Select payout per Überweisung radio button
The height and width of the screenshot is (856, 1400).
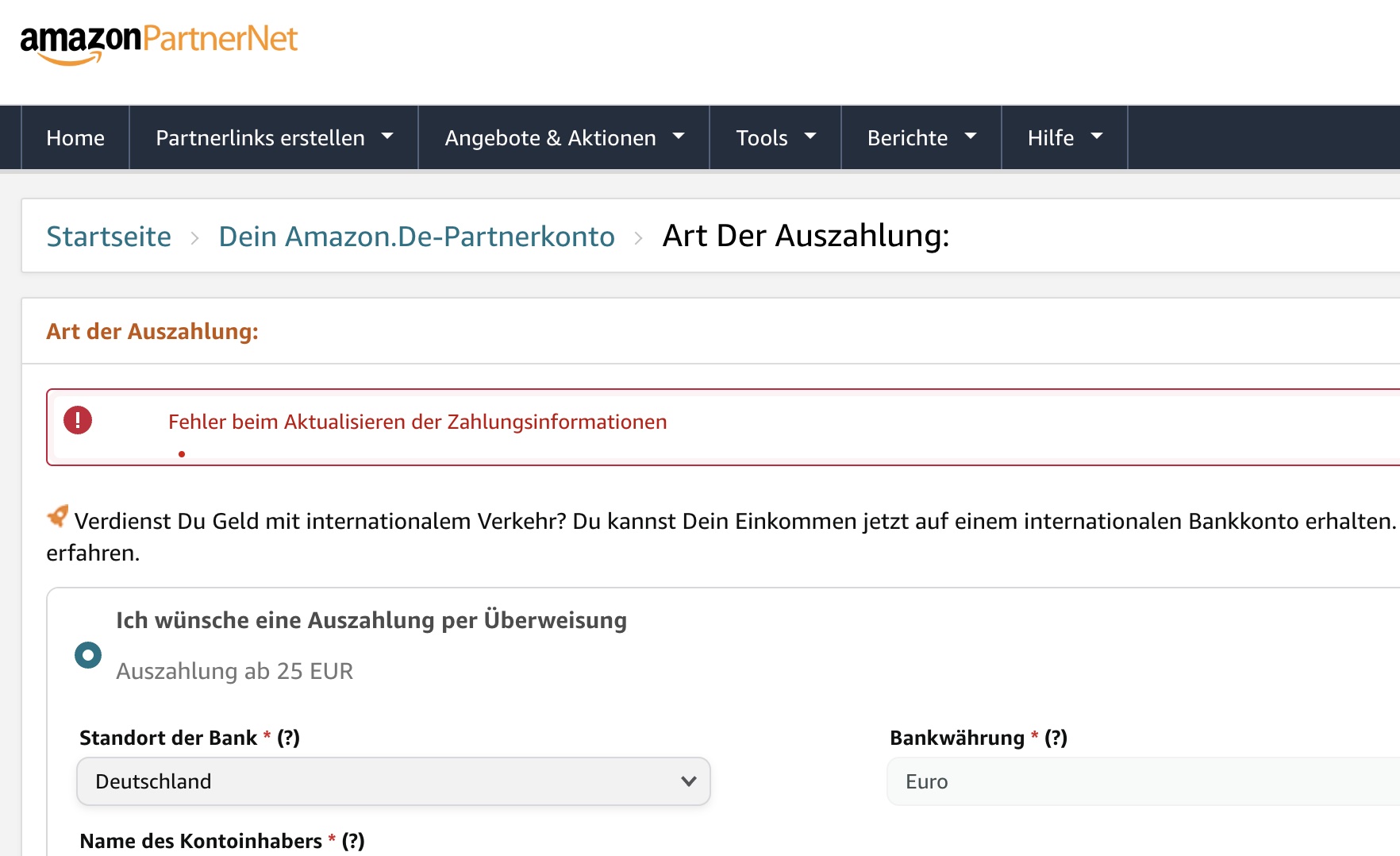tap(87, 656)
